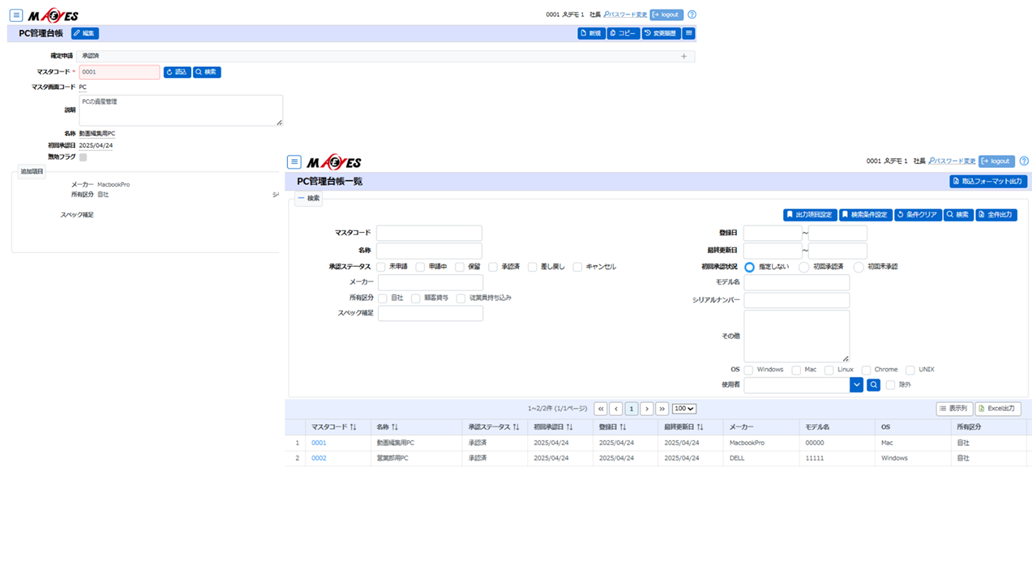Check 承認済 approval status checkbox

point(493,267)
